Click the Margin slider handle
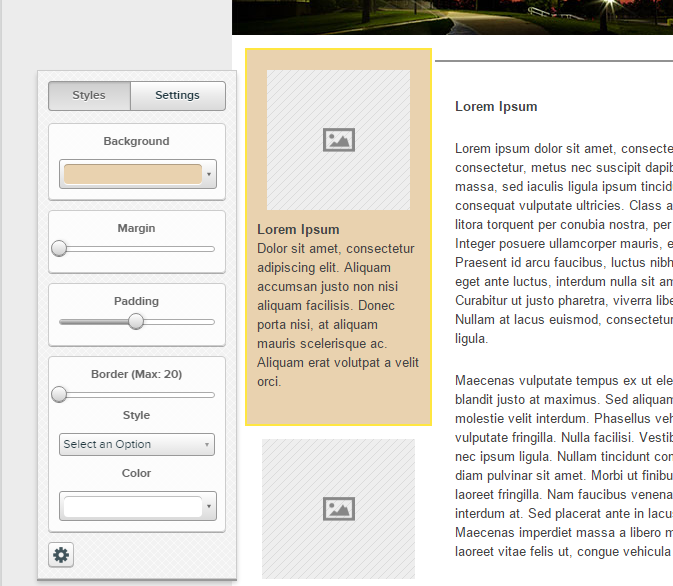The height and width of the screenshot is (586, 673). click(x=60, y=248)
